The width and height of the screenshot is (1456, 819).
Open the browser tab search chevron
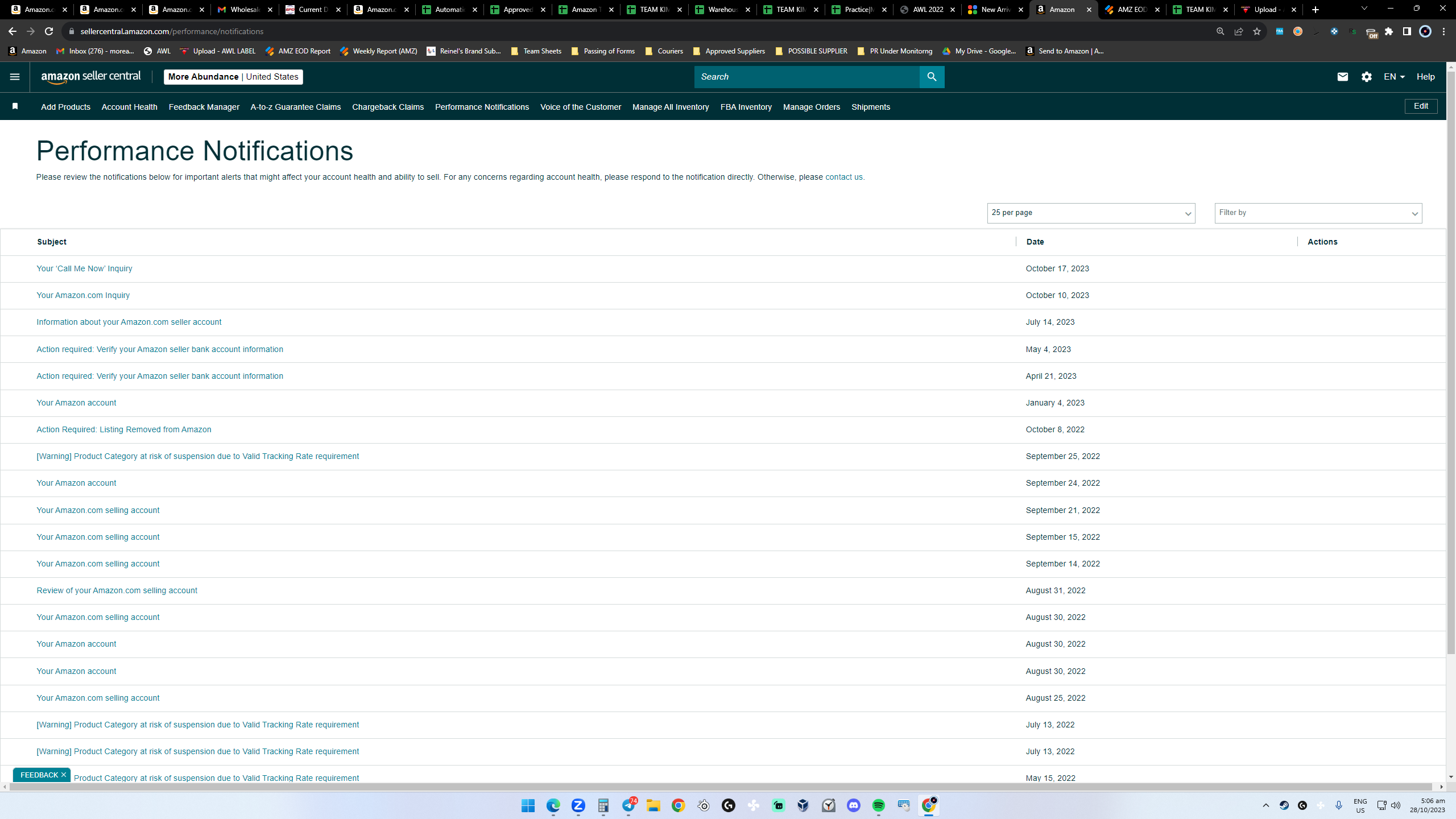tap(1364, 9)
